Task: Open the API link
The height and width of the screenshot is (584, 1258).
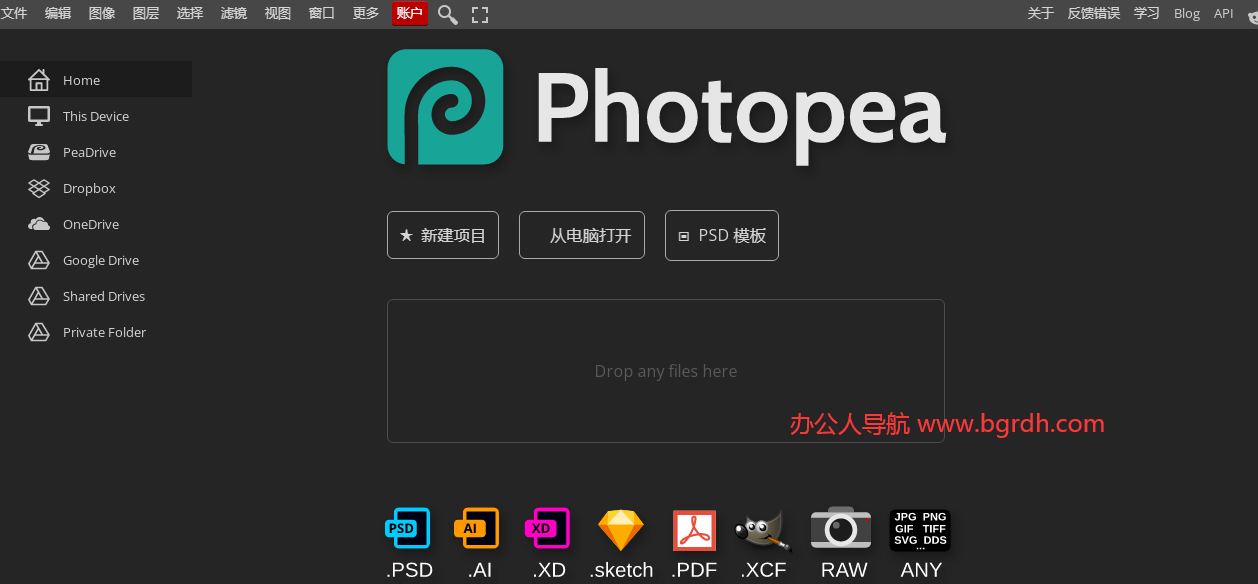Action: [x=1223, y=13]
